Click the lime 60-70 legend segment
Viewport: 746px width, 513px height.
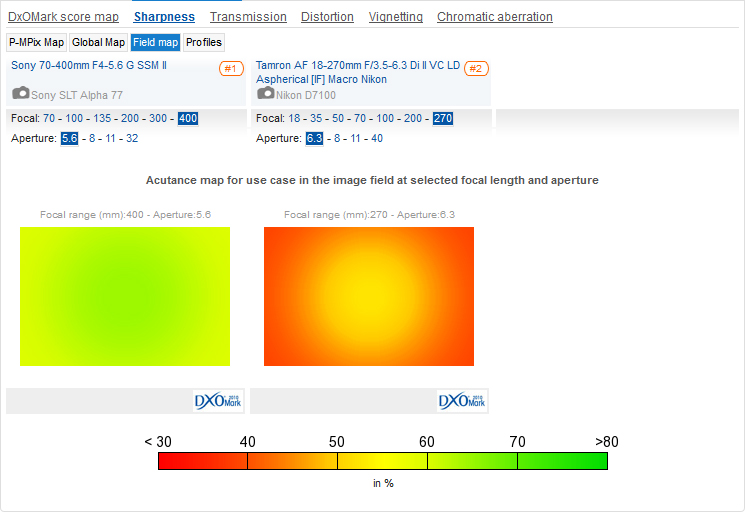472,461
